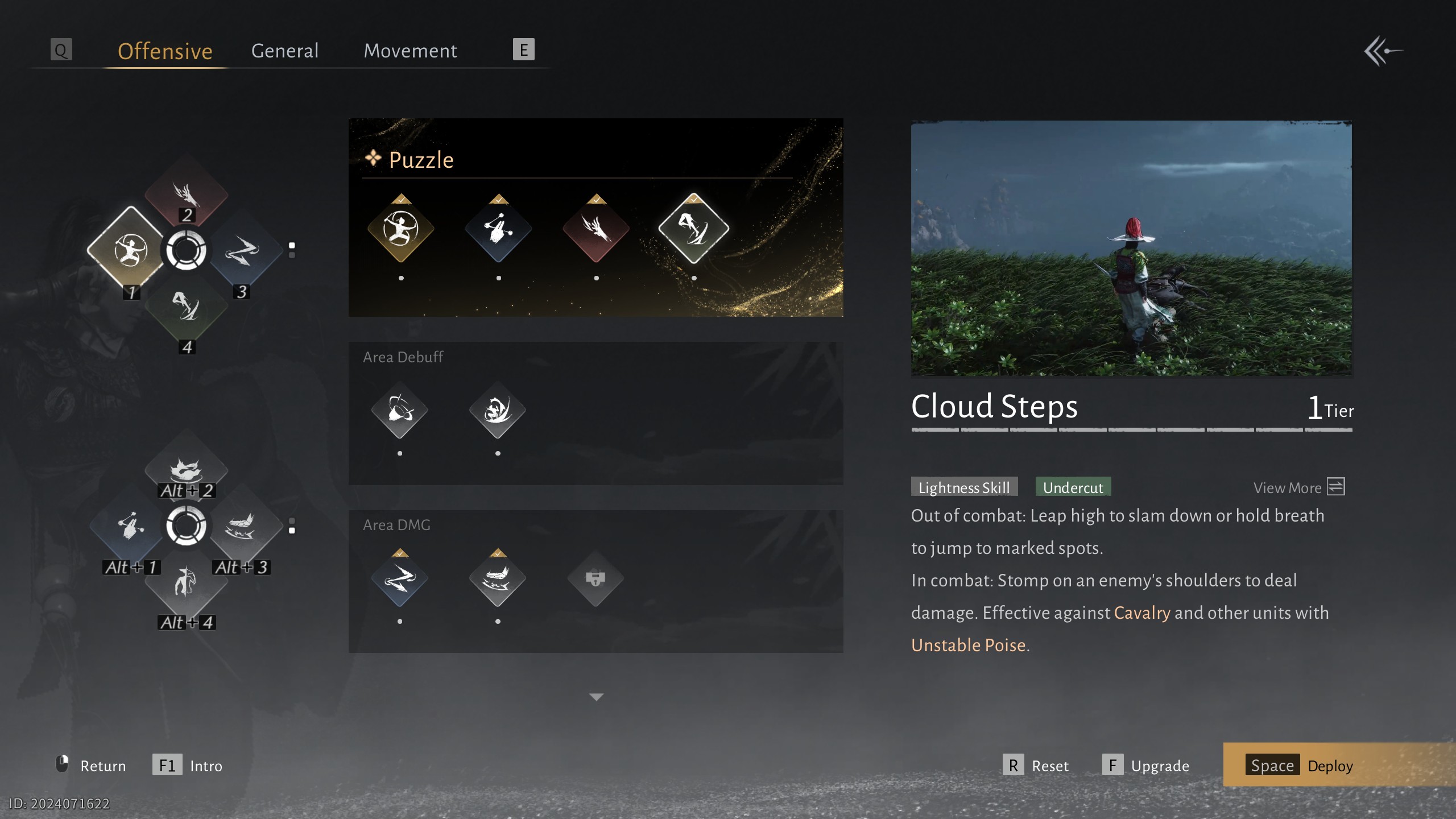Switch to the Movement tab

pyautogui.click(x=410, y=51)
